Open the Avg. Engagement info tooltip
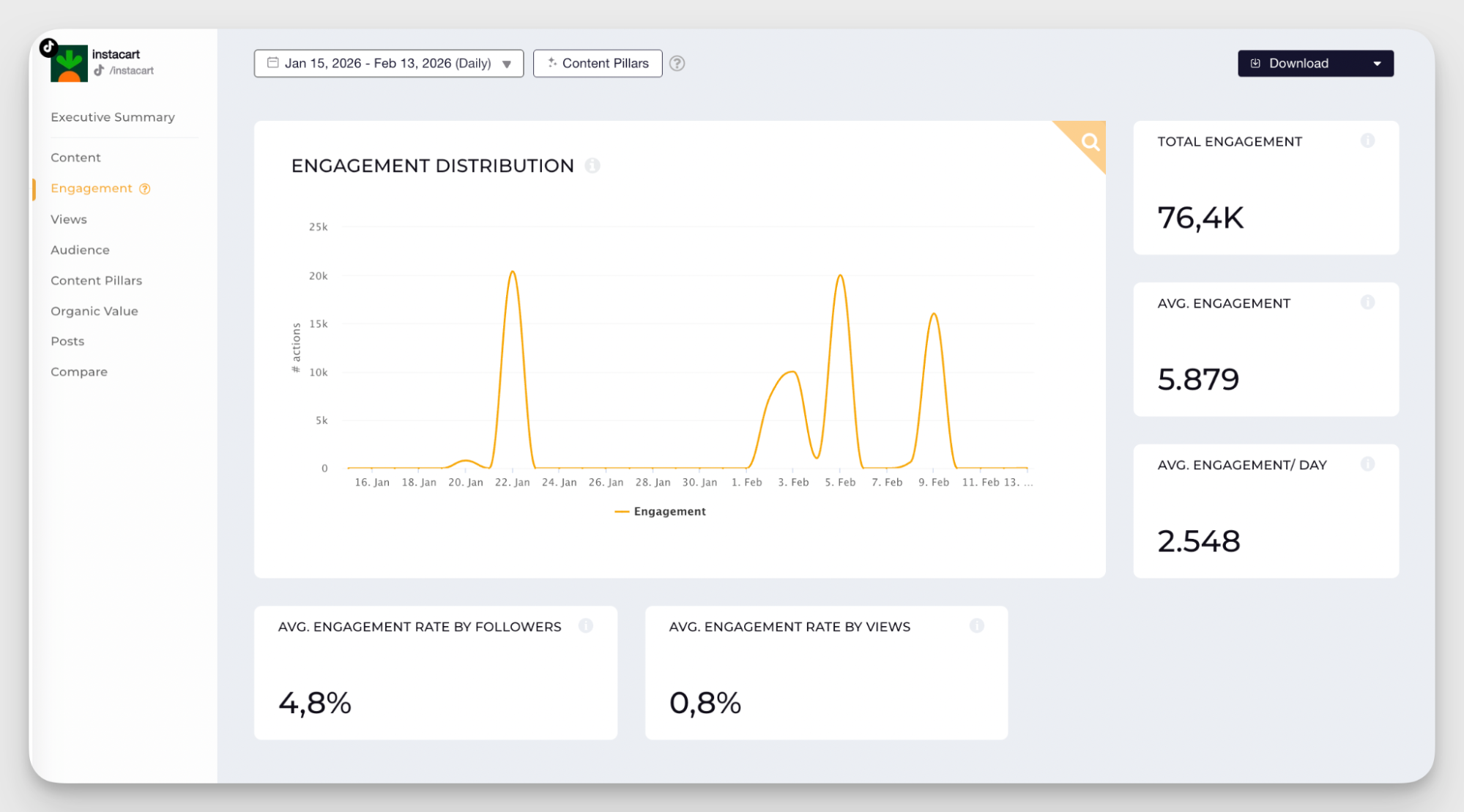 click(1367, 302)
